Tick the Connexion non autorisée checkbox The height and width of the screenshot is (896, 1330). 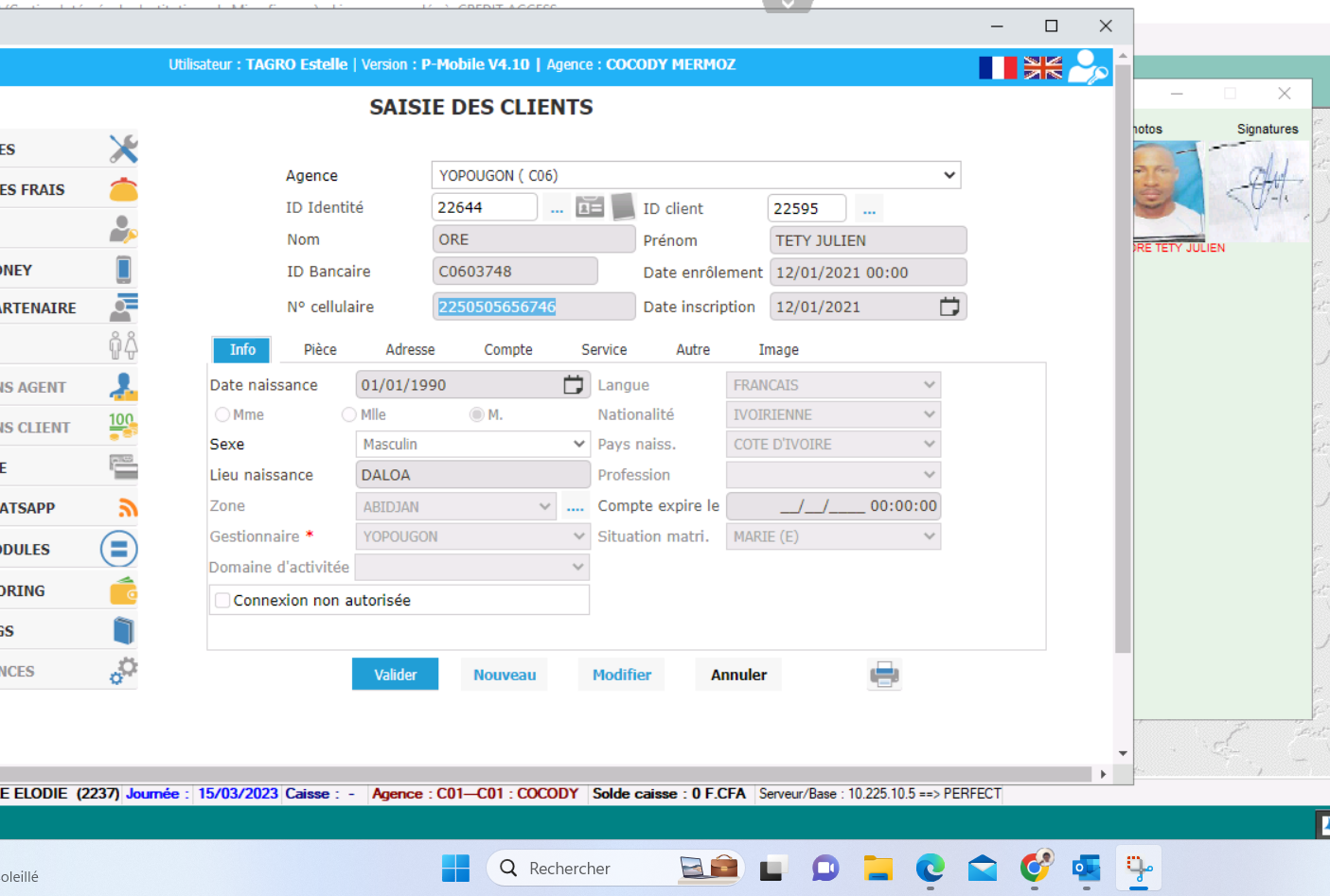223,600
